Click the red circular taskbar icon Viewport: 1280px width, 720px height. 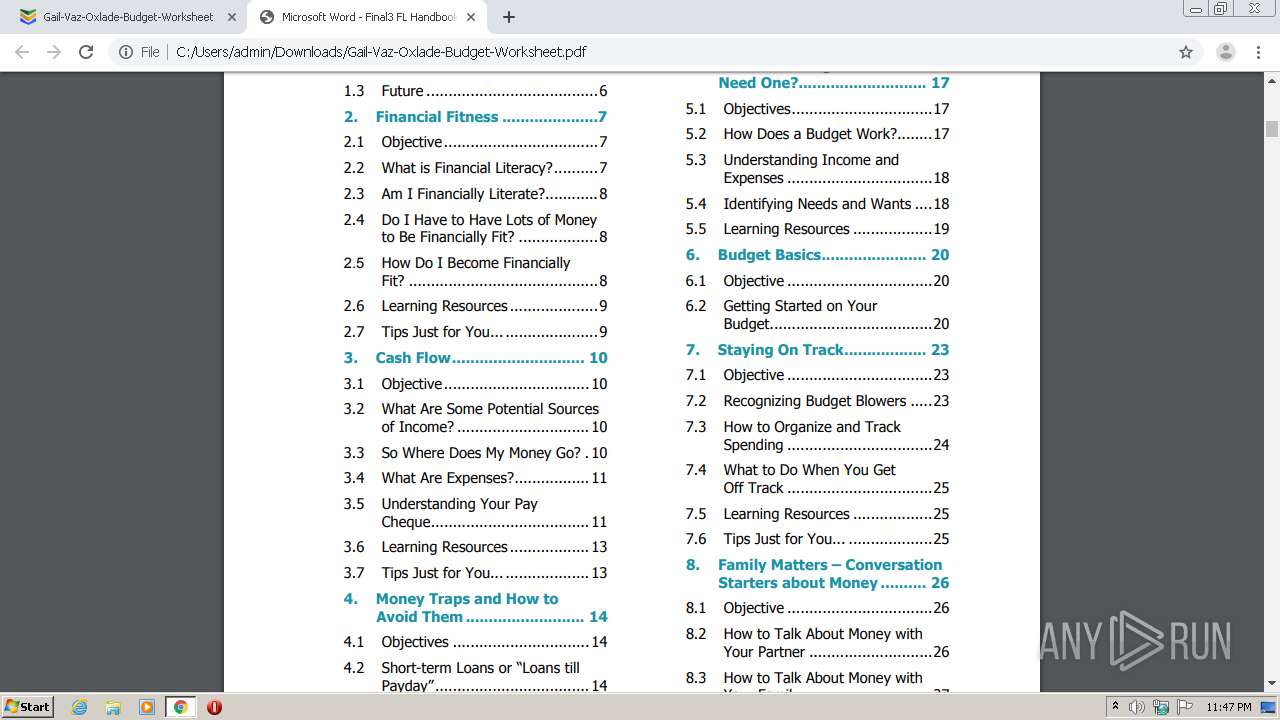(214, 707)
